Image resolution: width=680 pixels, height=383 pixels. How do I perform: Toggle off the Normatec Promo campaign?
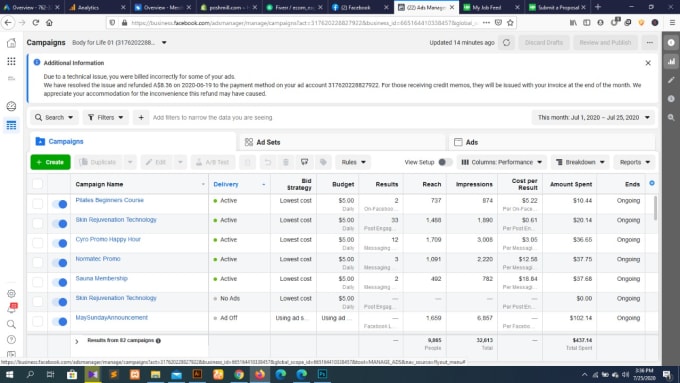click(59, 263)
